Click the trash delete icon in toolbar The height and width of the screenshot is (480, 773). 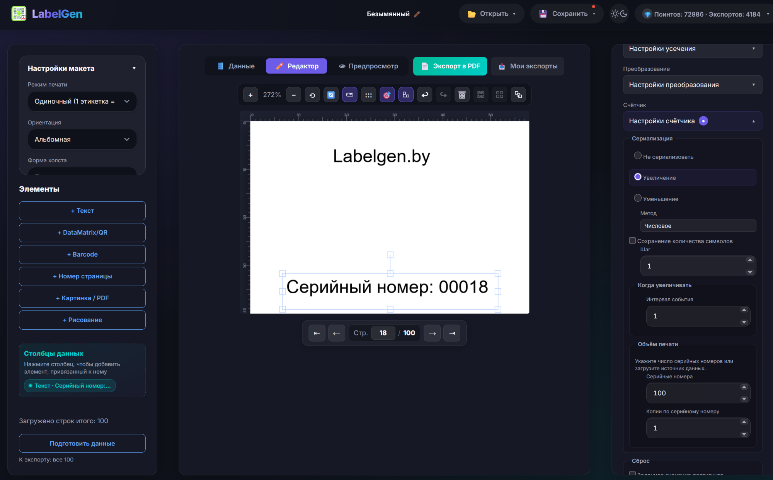coord(462,95)
